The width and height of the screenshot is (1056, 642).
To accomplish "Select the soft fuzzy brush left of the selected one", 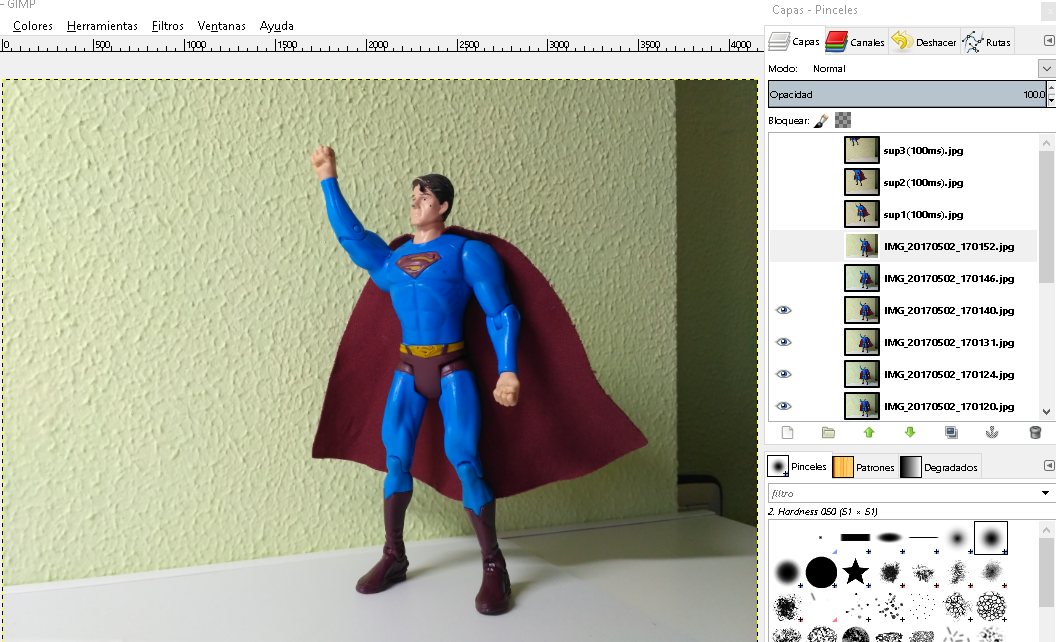I will tap(957, 538).
